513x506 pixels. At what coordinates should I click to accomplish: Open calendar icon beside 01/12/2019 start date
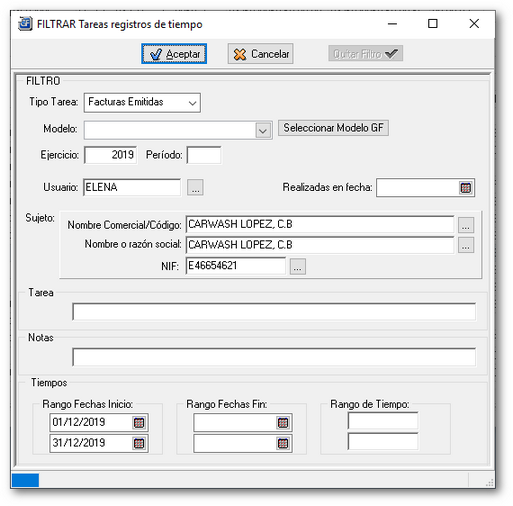(x=139, y=423)
